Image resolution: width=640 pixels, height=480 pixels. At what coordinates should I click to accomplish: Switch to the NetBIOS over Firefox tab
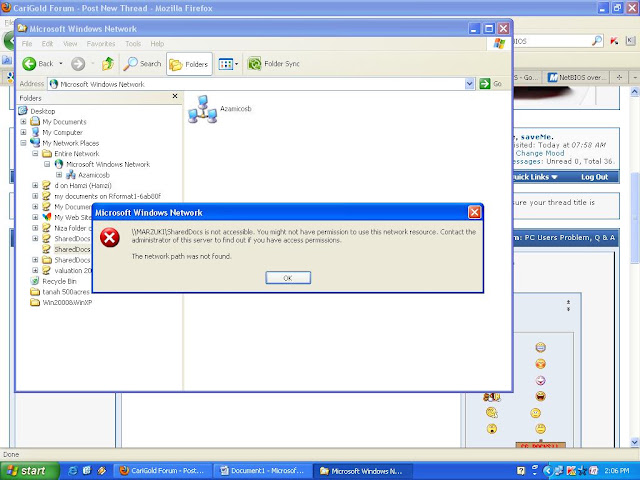(x=577, y=77)
